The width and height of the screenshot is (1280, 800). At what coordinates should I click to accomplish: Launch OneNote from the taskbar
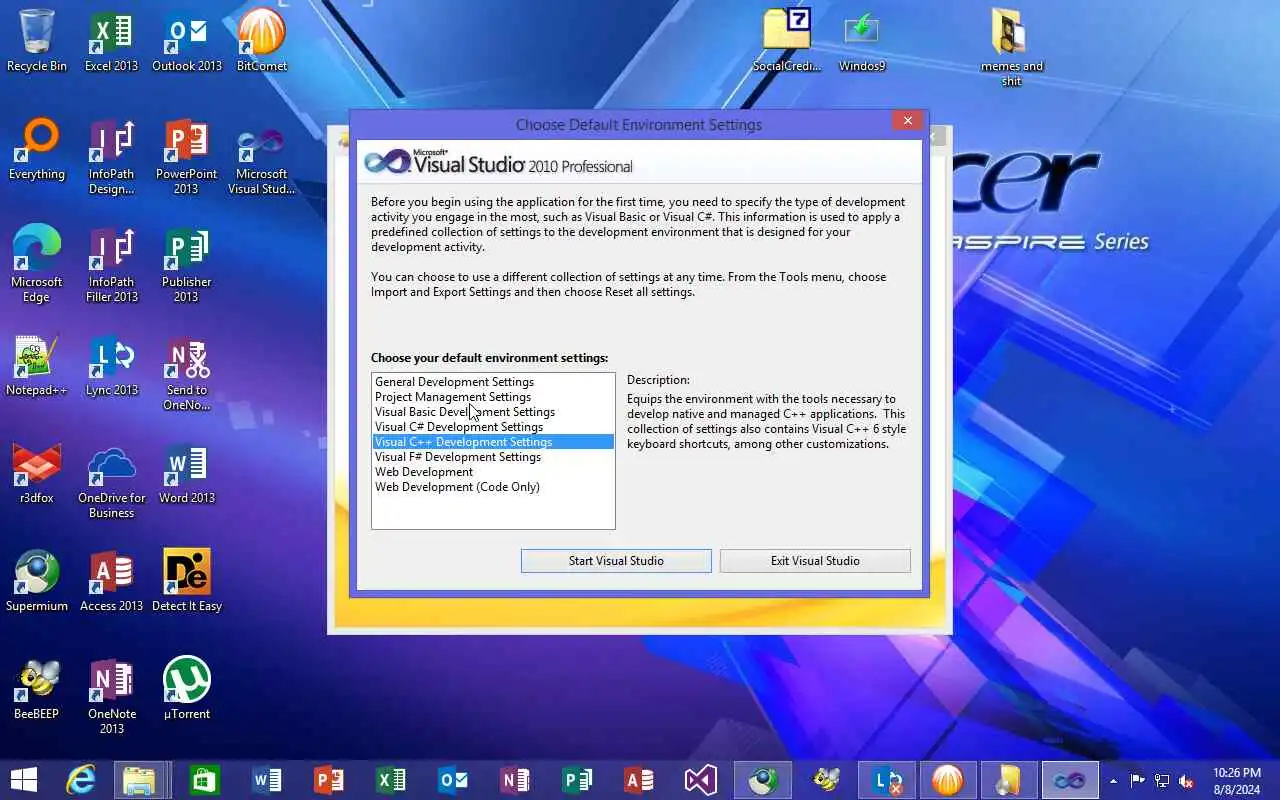[x=514, y=780]
